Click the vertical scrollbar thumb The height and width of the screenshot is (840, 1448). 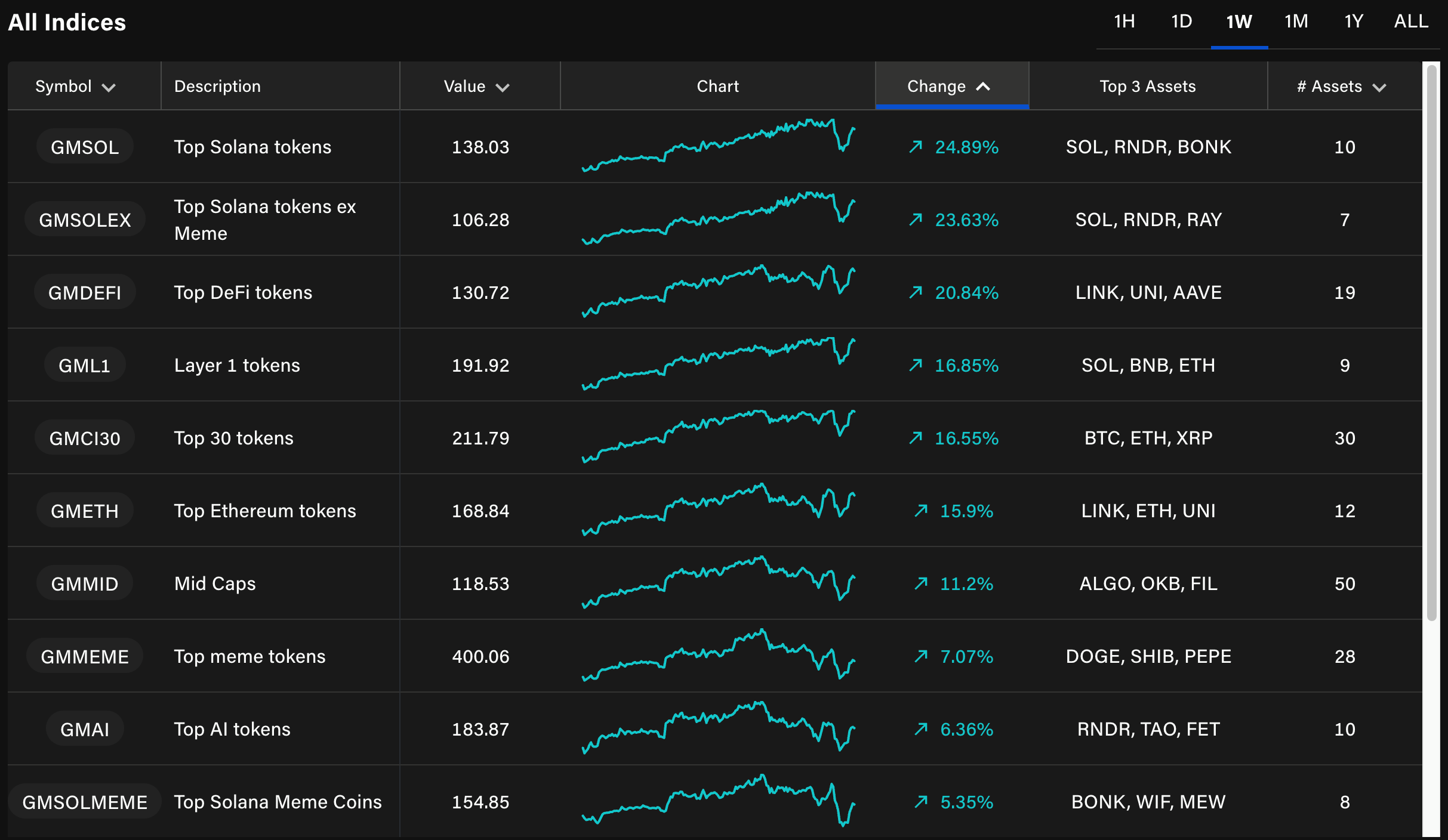point(1431,343)
